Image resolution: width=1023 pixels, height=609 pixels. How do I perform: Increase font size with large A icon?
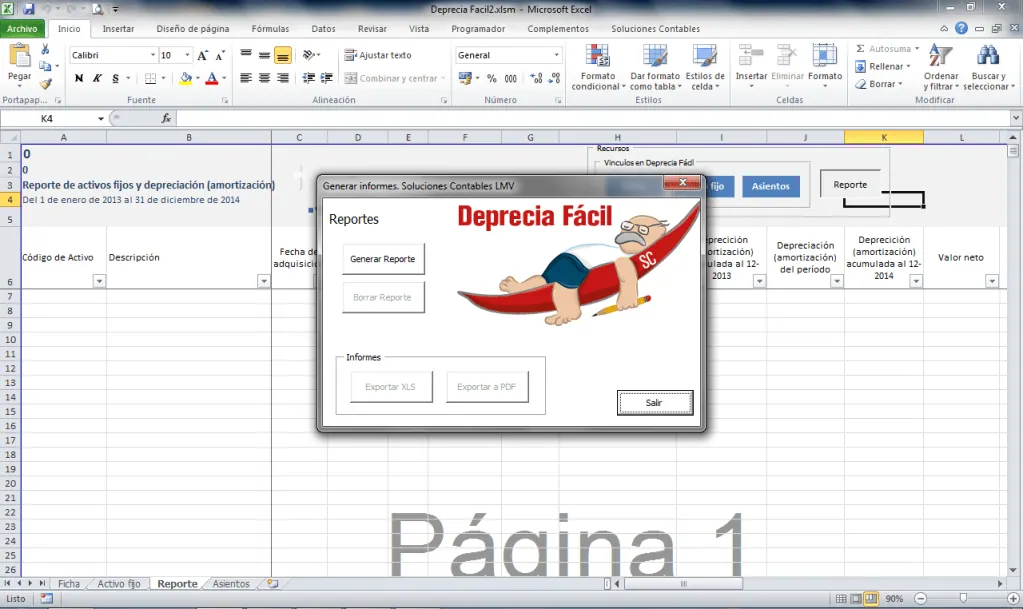[x=203, y=55]
